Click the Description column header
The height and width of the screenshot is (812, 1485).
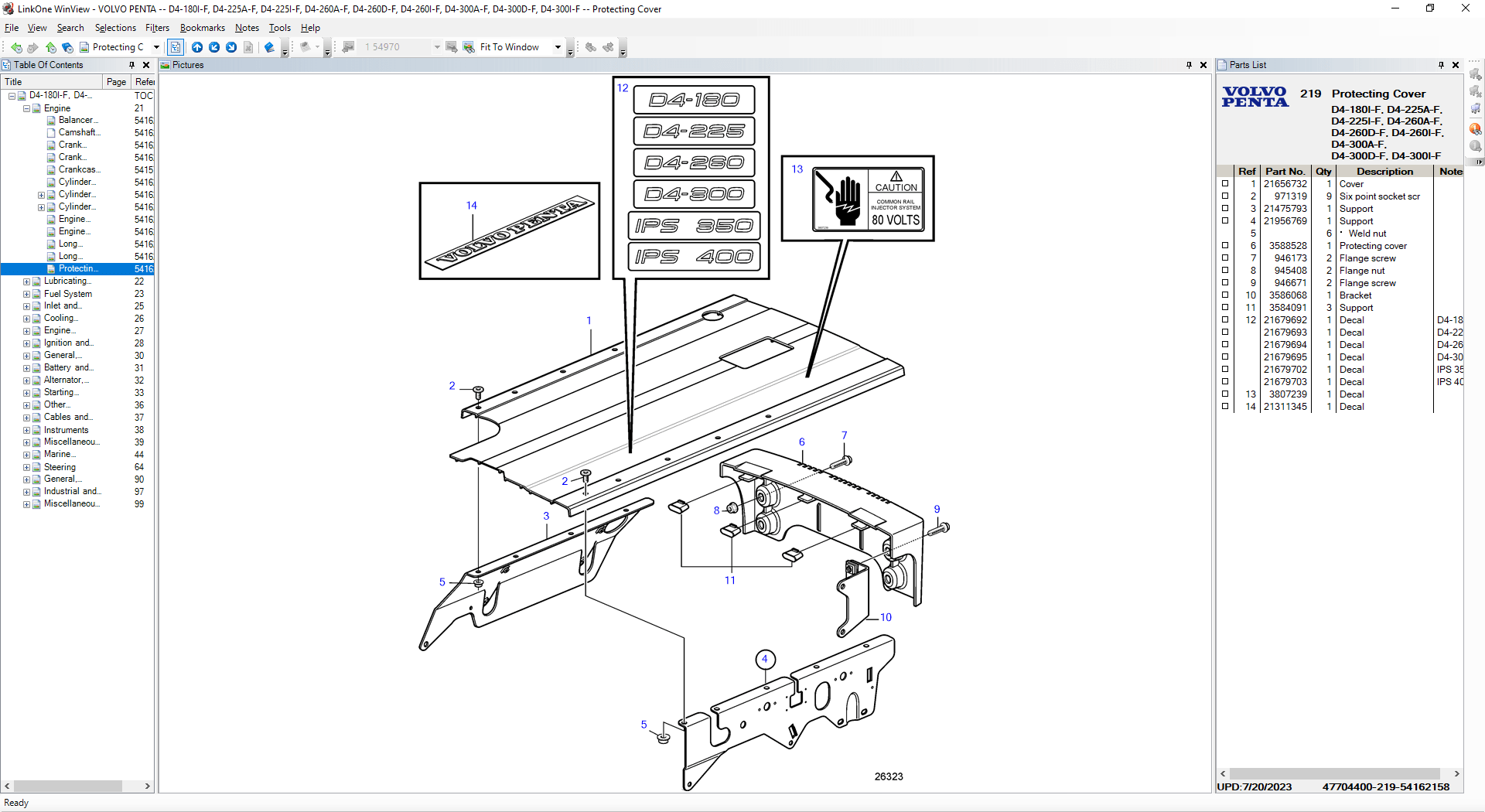point(1384,172)
